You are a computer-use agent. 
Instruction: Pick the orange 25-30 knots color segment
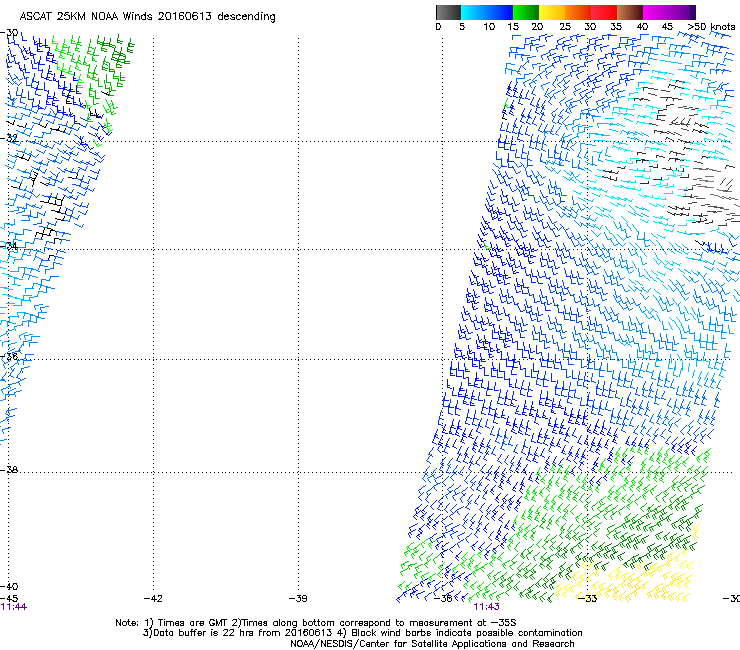tap(578, 12)
